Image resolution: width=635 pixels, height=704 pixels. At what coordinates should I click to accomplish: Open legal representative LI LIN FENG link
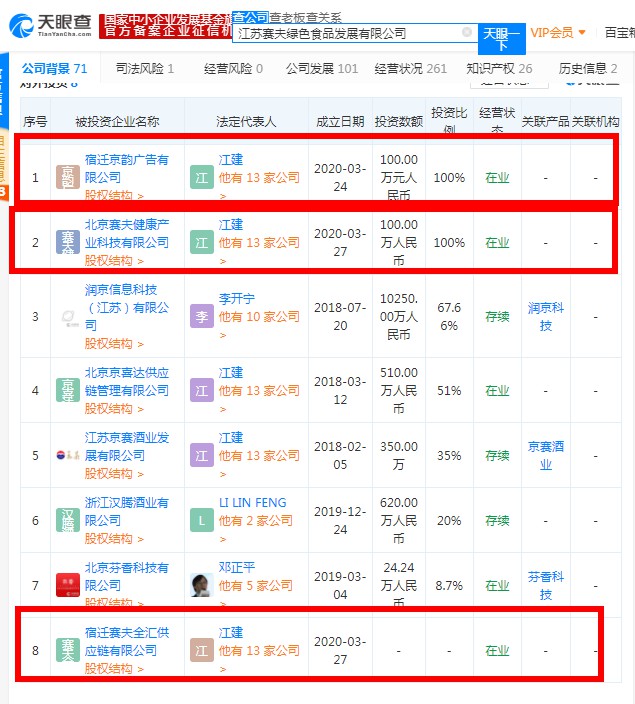pos(252,502)
